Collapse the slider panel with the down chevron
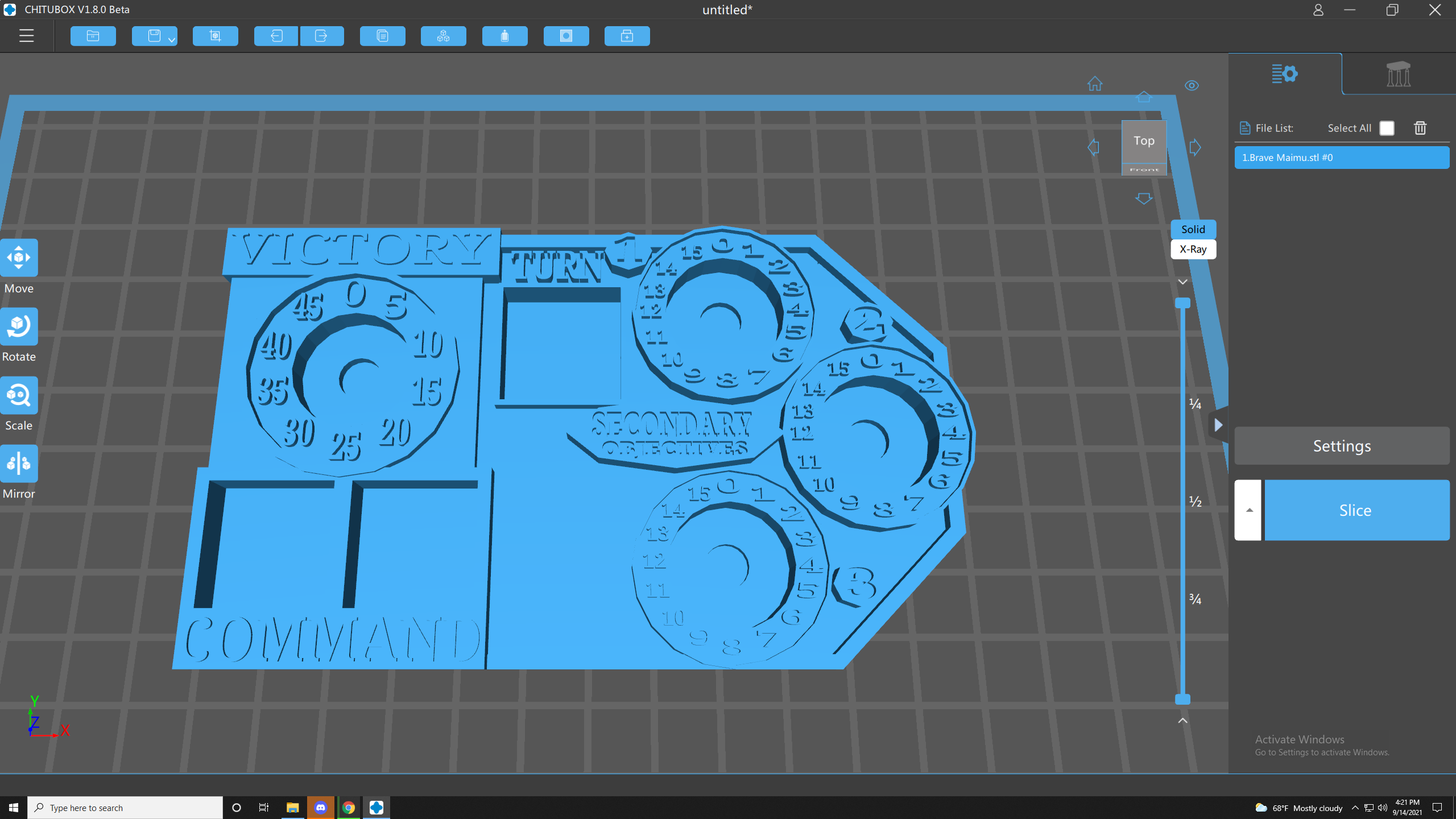This screenshot has height=819, width=1456. (x=1183, y=282)
